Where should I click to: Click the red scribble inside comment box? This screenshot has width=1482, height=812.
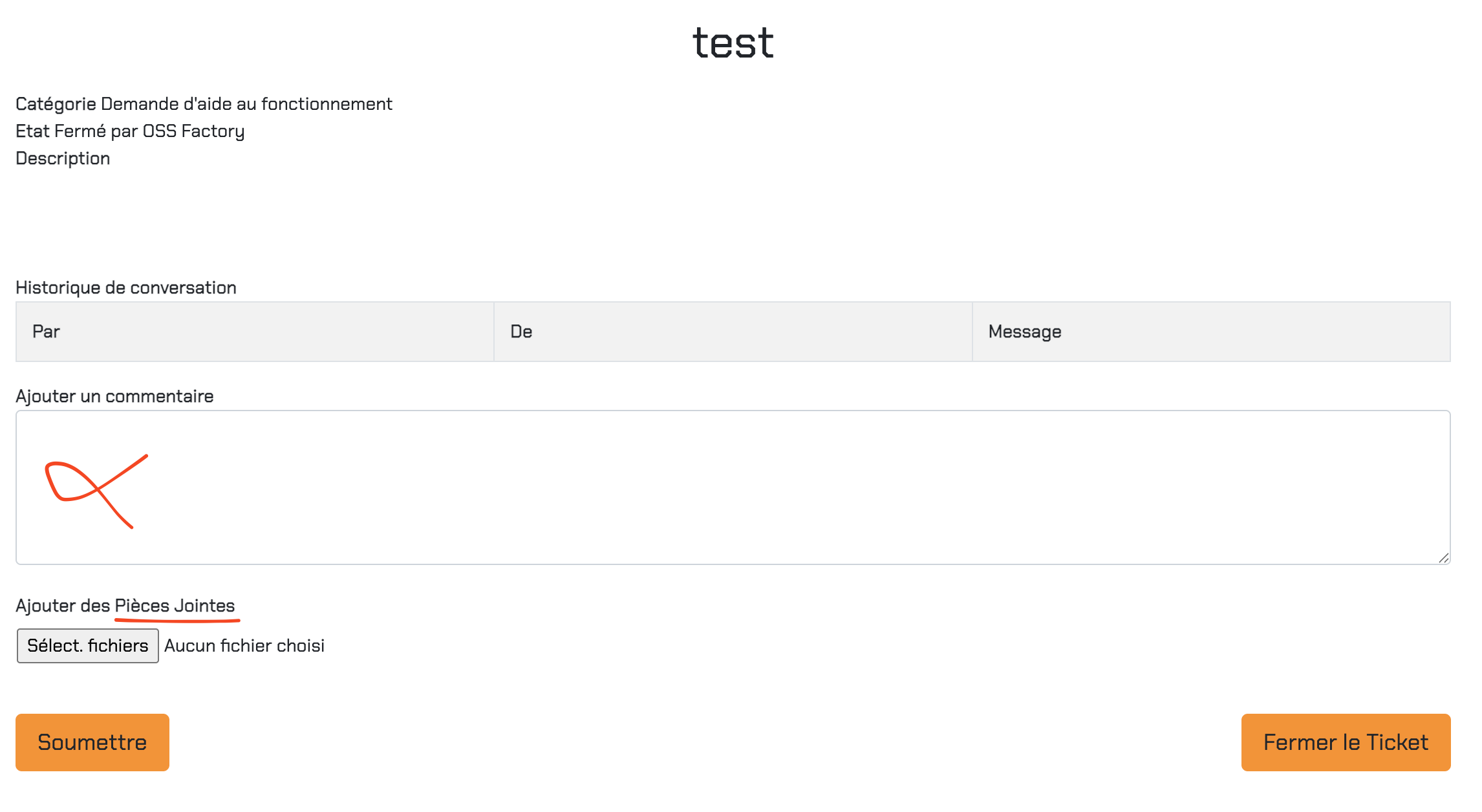pyautogui.click(x=97, y=491)
